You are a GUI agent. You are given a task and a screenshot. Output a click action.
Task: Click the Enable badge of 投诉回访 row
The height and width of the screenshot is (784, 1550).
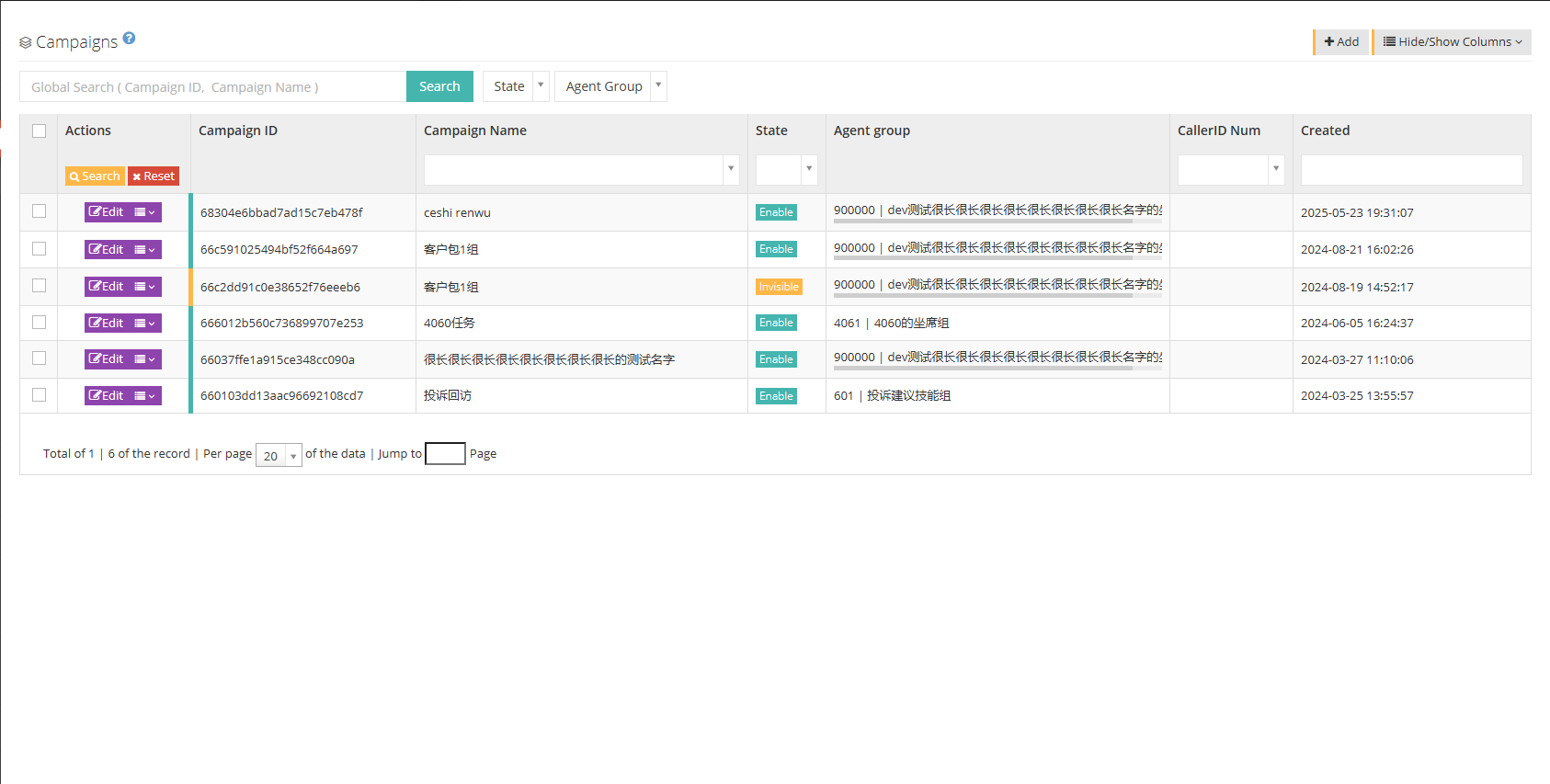pyautogui.click(x=776, y=396)
